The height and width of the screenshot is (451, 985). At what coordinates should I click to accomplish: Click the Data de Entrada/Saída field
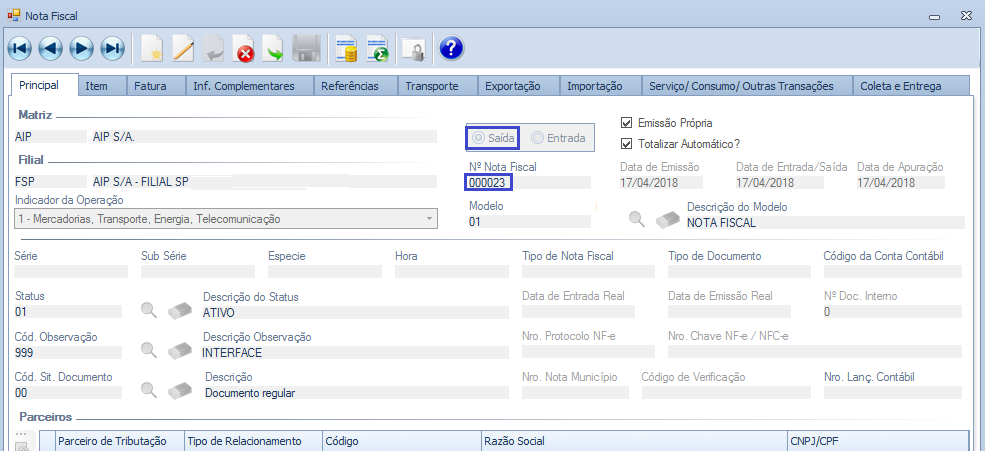pyautogui.click(x=780, y=183)
